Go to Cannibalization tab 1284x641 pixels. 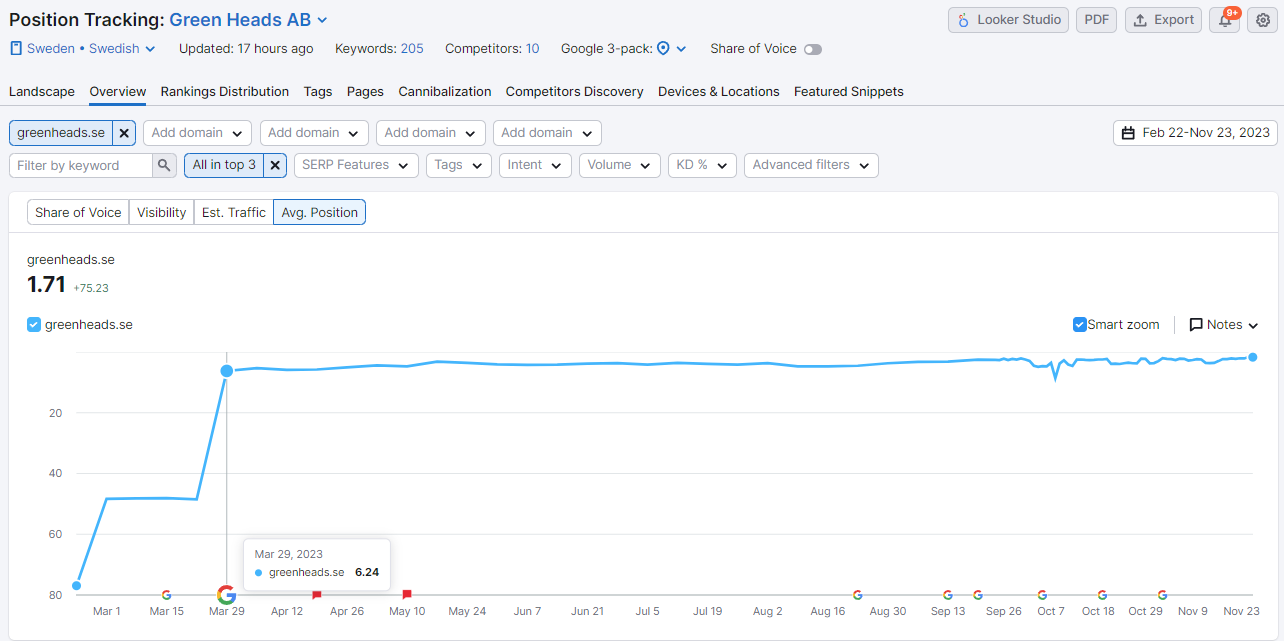pyautogui.click(x=445, y=91)
